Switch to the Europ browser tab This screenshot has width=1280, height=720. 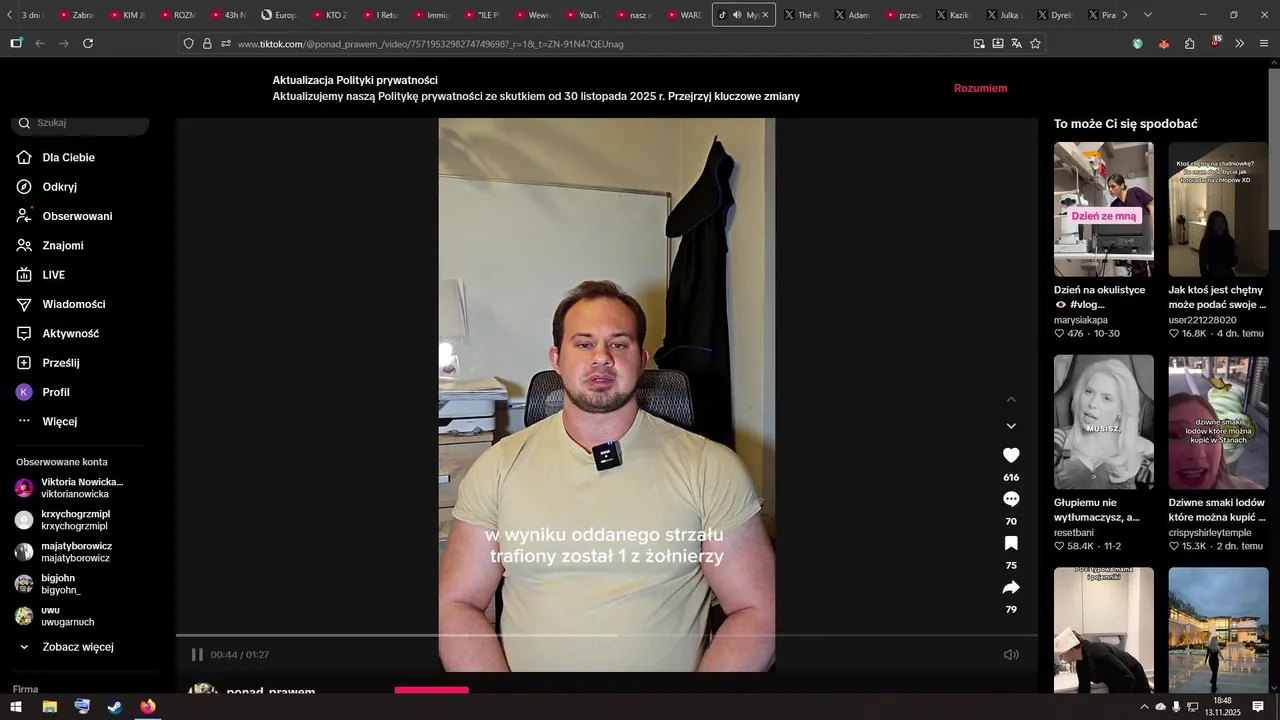pos(280,15)
